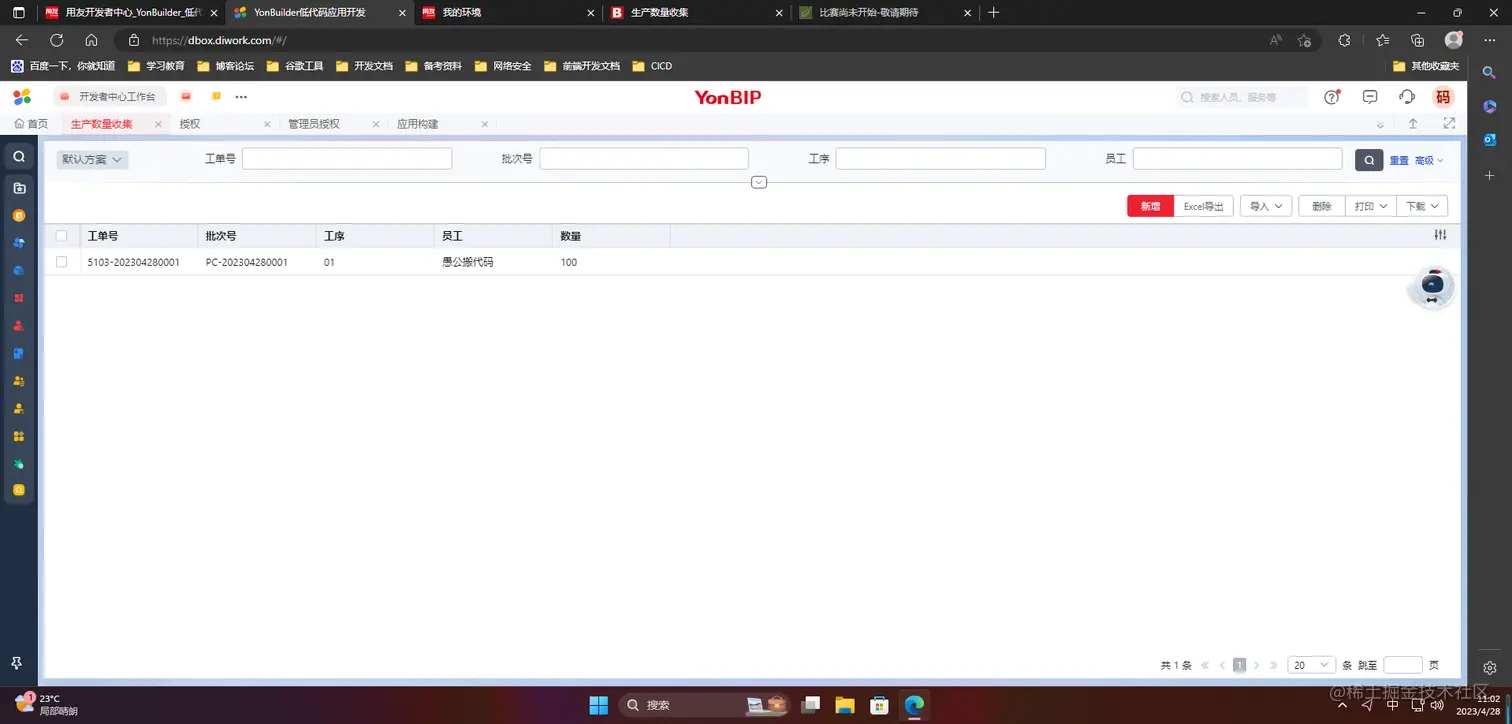The width and height of the screenshot is (1512, 724).
Task: Open the column settings icon on table header
Action: click(x=1440, y=235)
